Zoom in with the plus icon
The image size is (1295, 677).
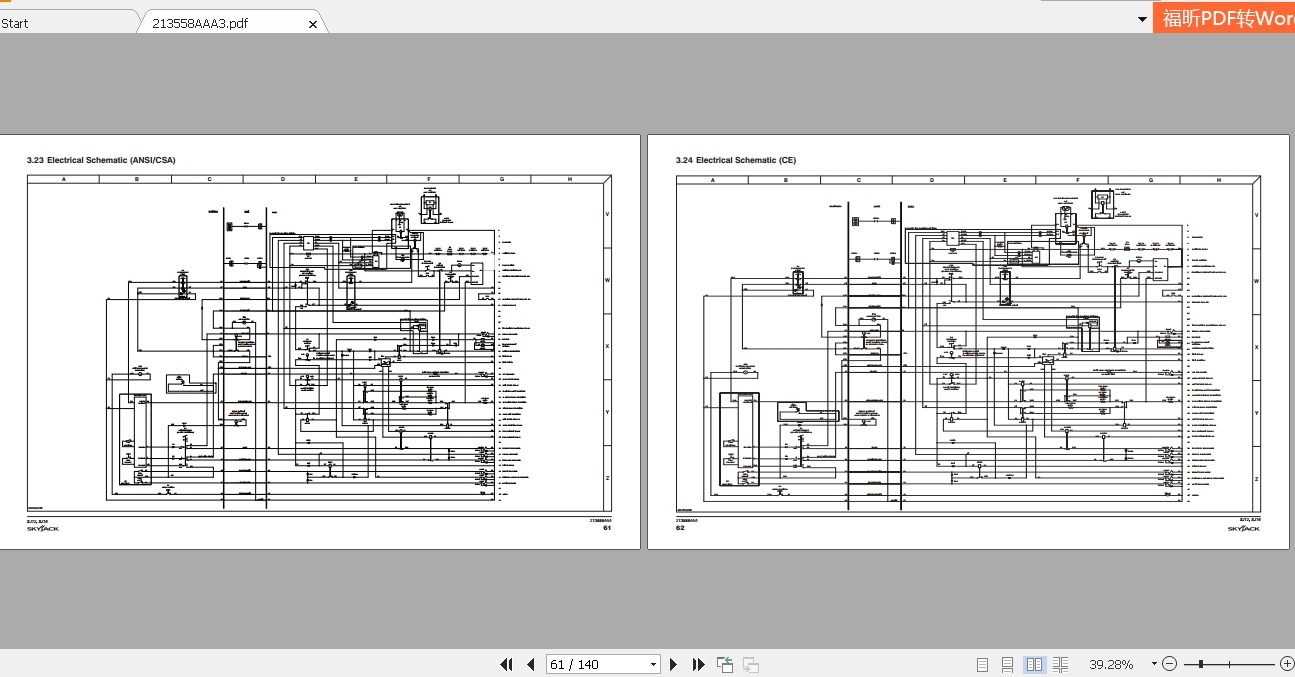(x=1287, y=664)
